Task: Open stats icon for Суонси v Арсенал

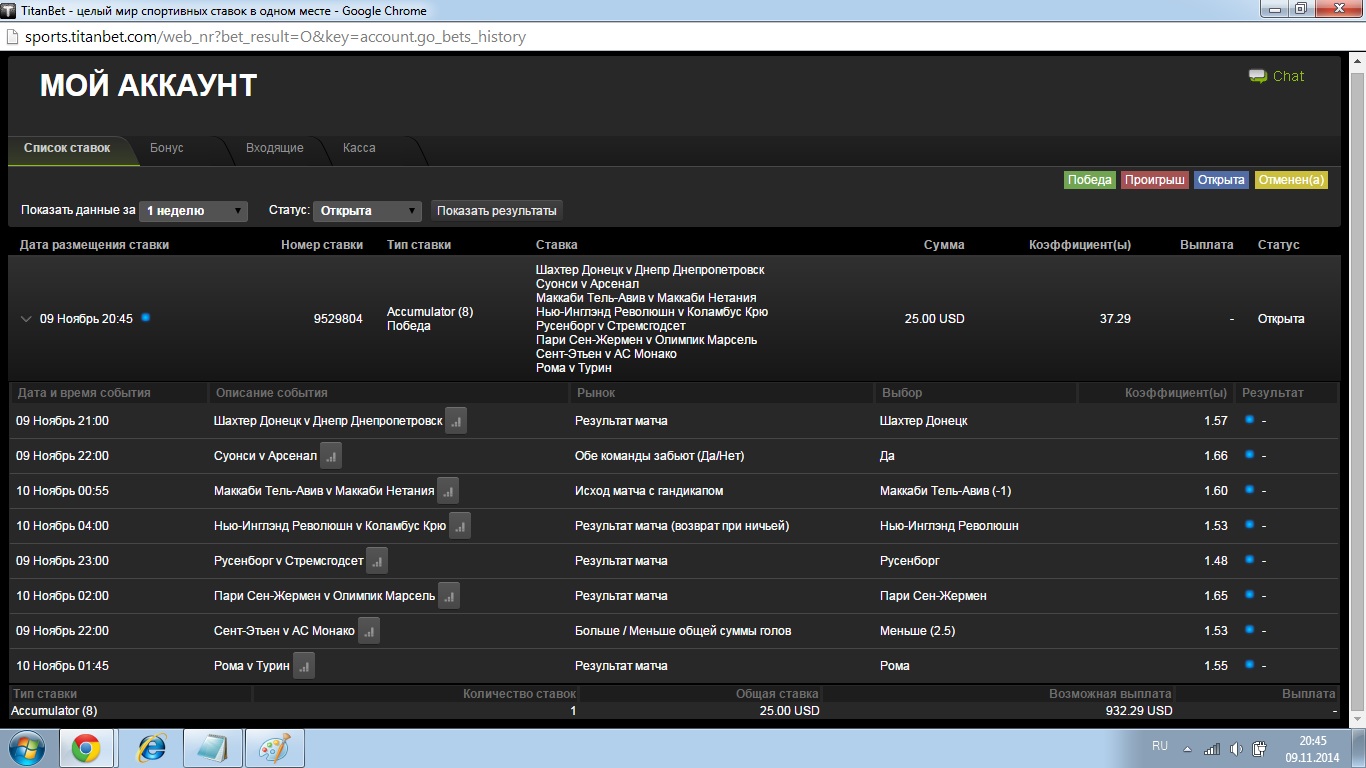Action: click(331, 456)
